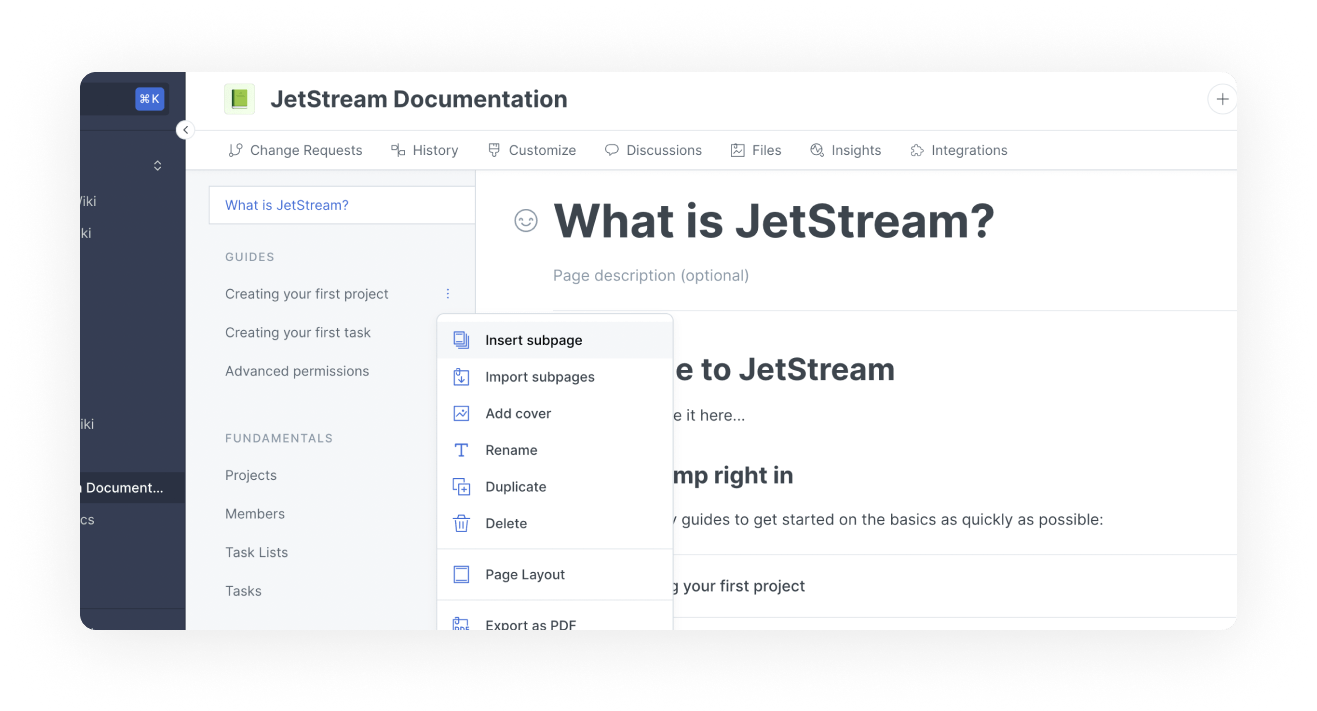Open the Tasks page
This screenshot has width=1317, height=711.
(243, 591)
